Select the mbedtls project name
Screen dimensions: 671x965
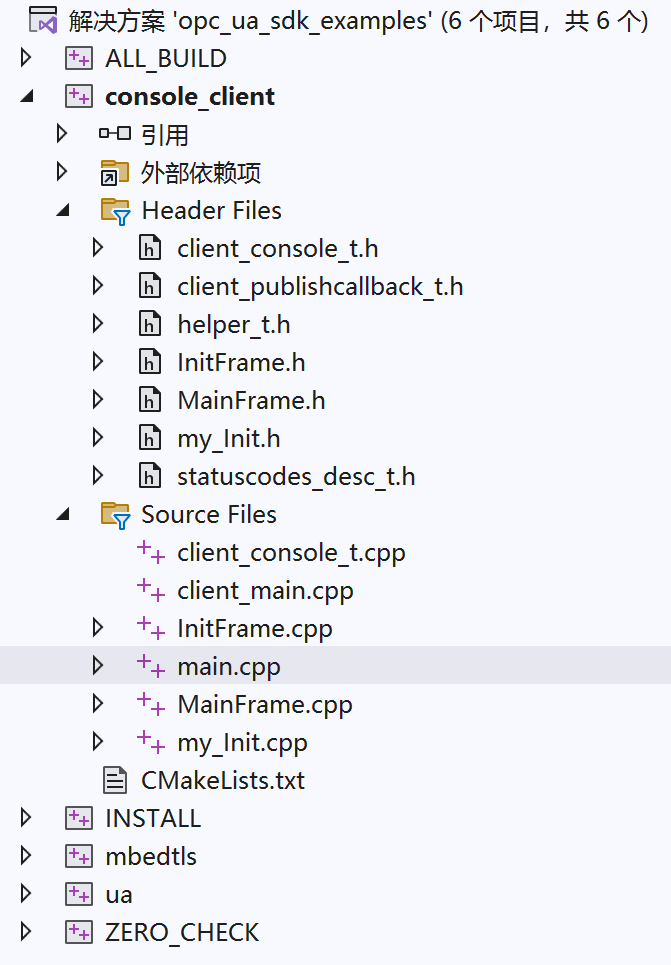pyautogui.click(x=151, y=856)
